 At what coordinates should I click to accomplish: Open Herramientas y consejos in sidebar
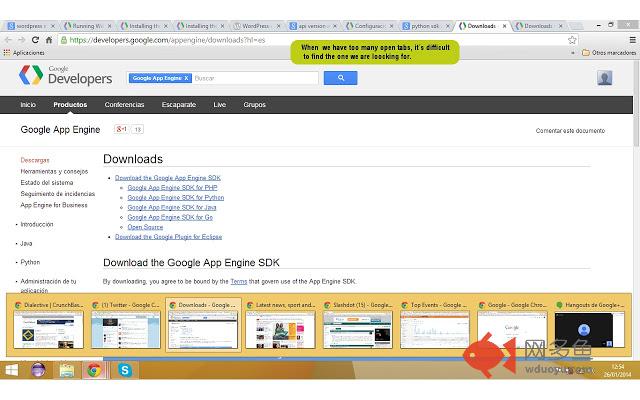[54, 171]
